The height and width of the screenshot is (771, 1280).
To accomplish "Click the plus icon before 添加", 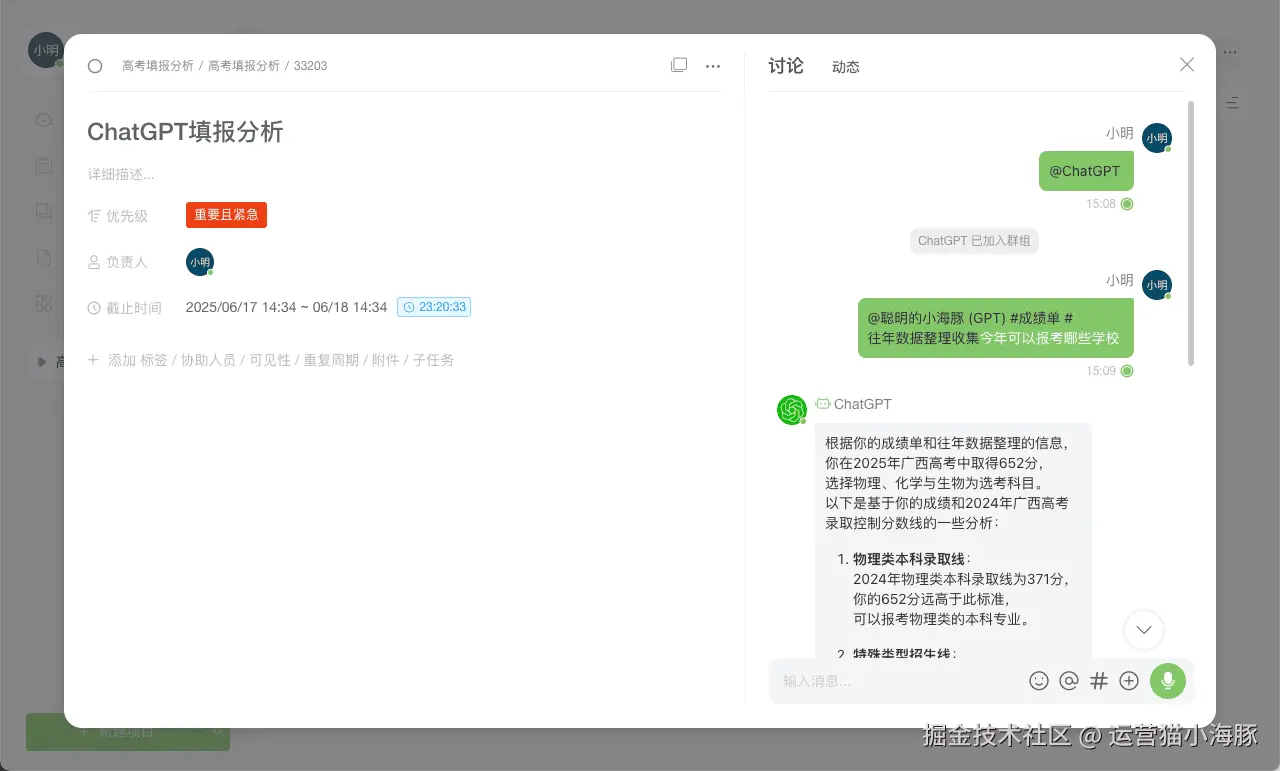I will point(93,359).
